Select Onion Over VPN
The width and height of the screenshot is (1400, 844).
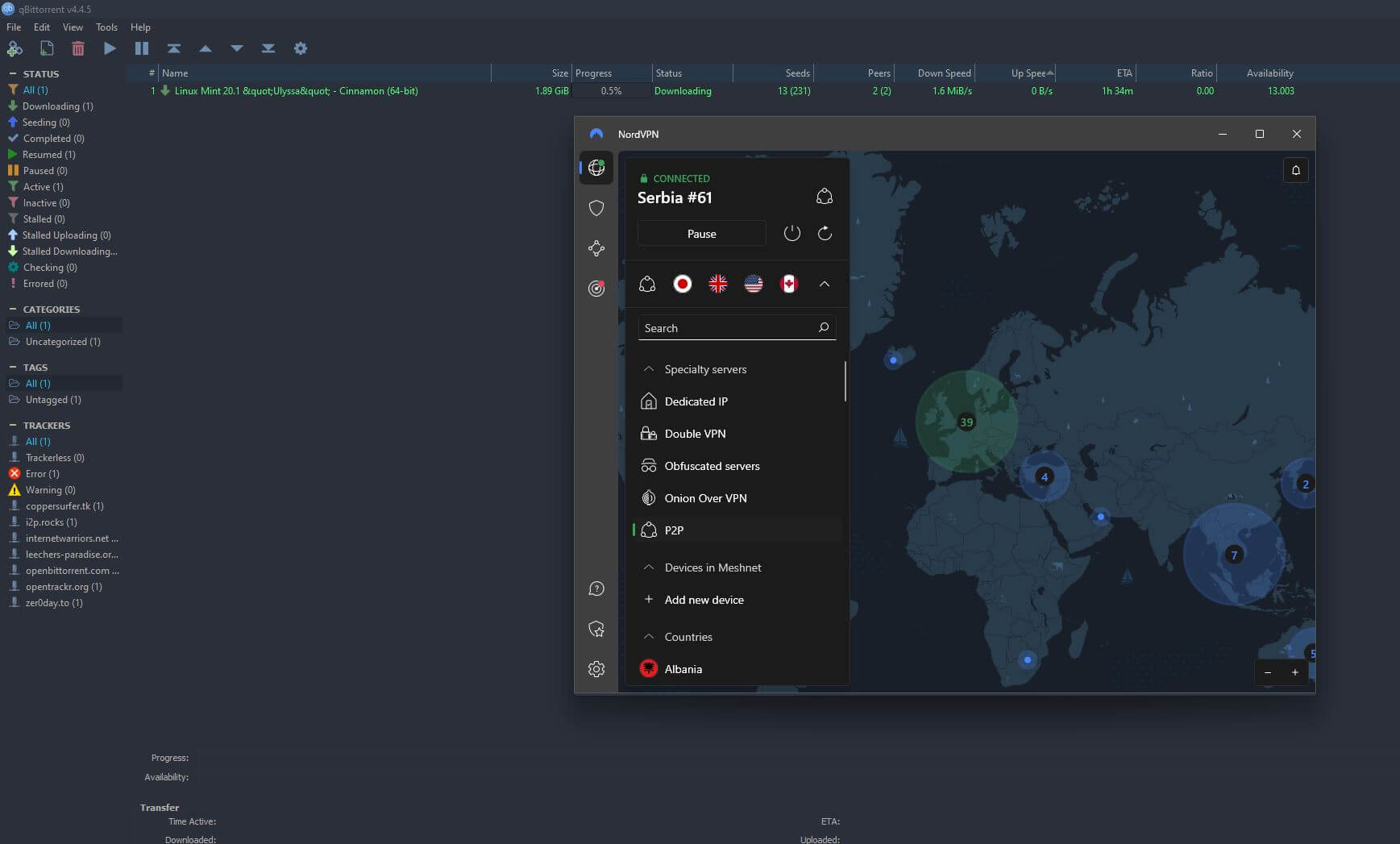tap(737, 498)
